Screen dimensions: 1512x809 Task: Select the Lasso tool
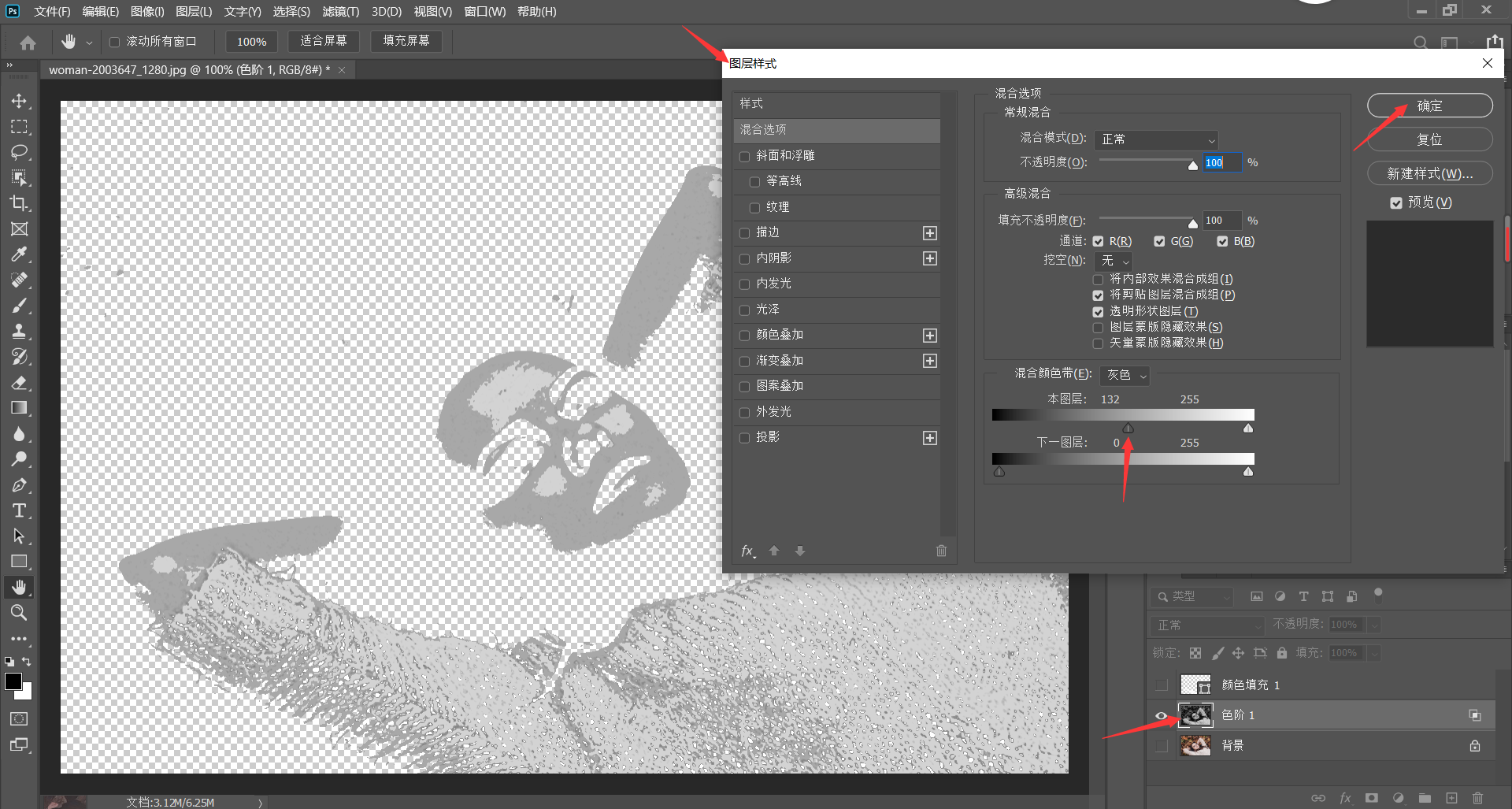tap(19, 152)
